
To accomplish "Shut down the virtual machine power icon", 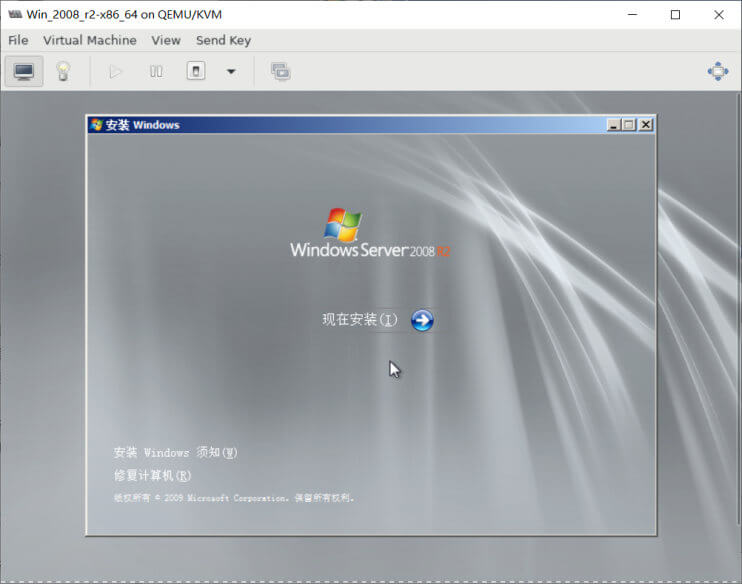I will tap(196, 71).
